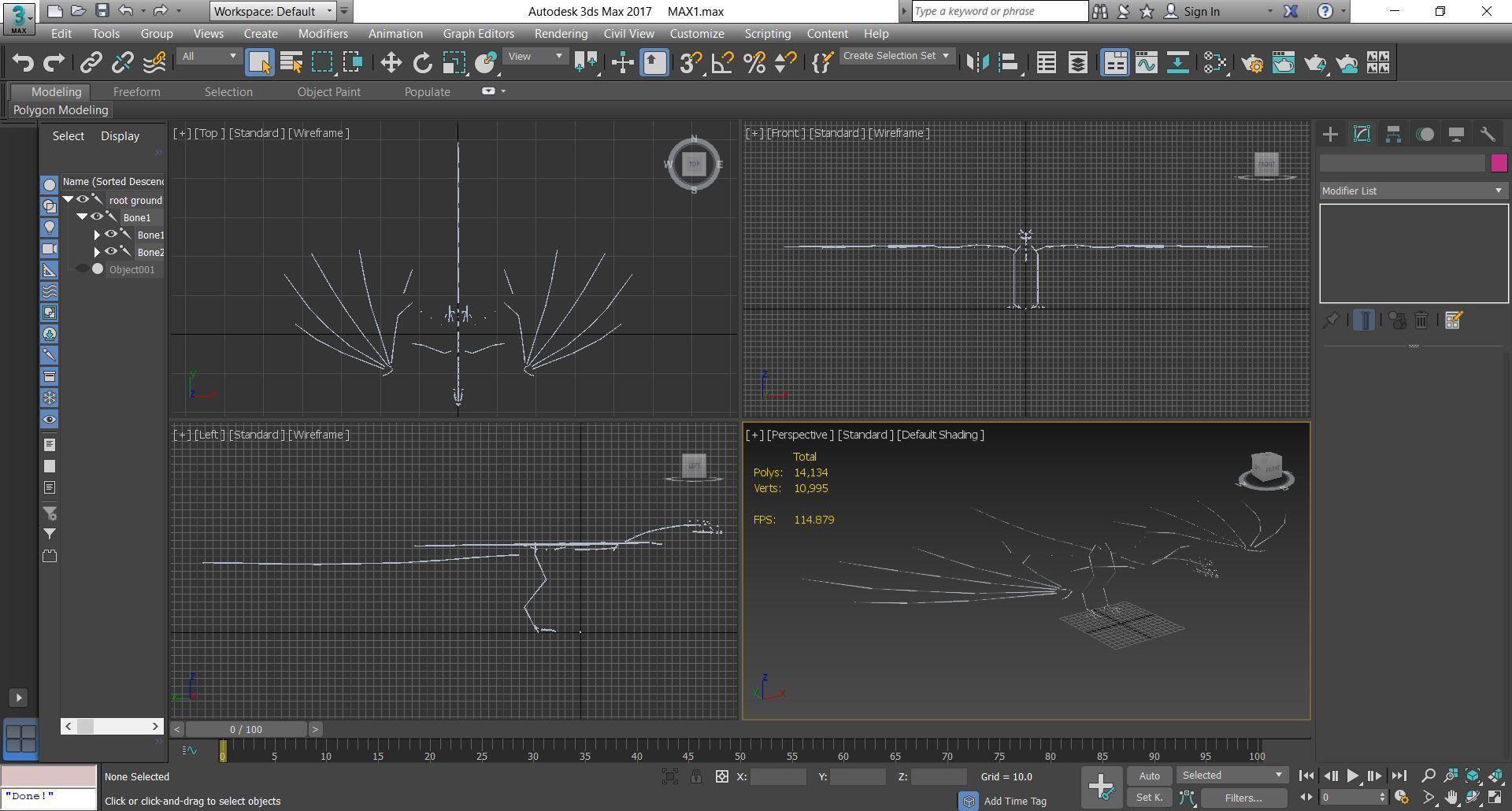Open the Select by Name dialog
Screen dimensions: 1512x811
[291, 62]
